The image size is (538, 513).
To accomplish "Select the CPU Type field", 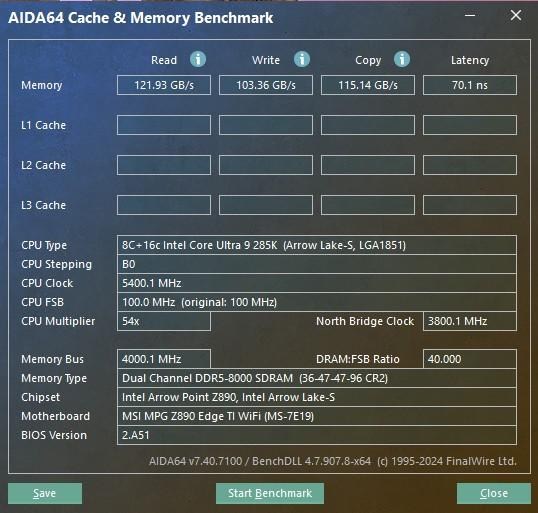I will [317, 245].
